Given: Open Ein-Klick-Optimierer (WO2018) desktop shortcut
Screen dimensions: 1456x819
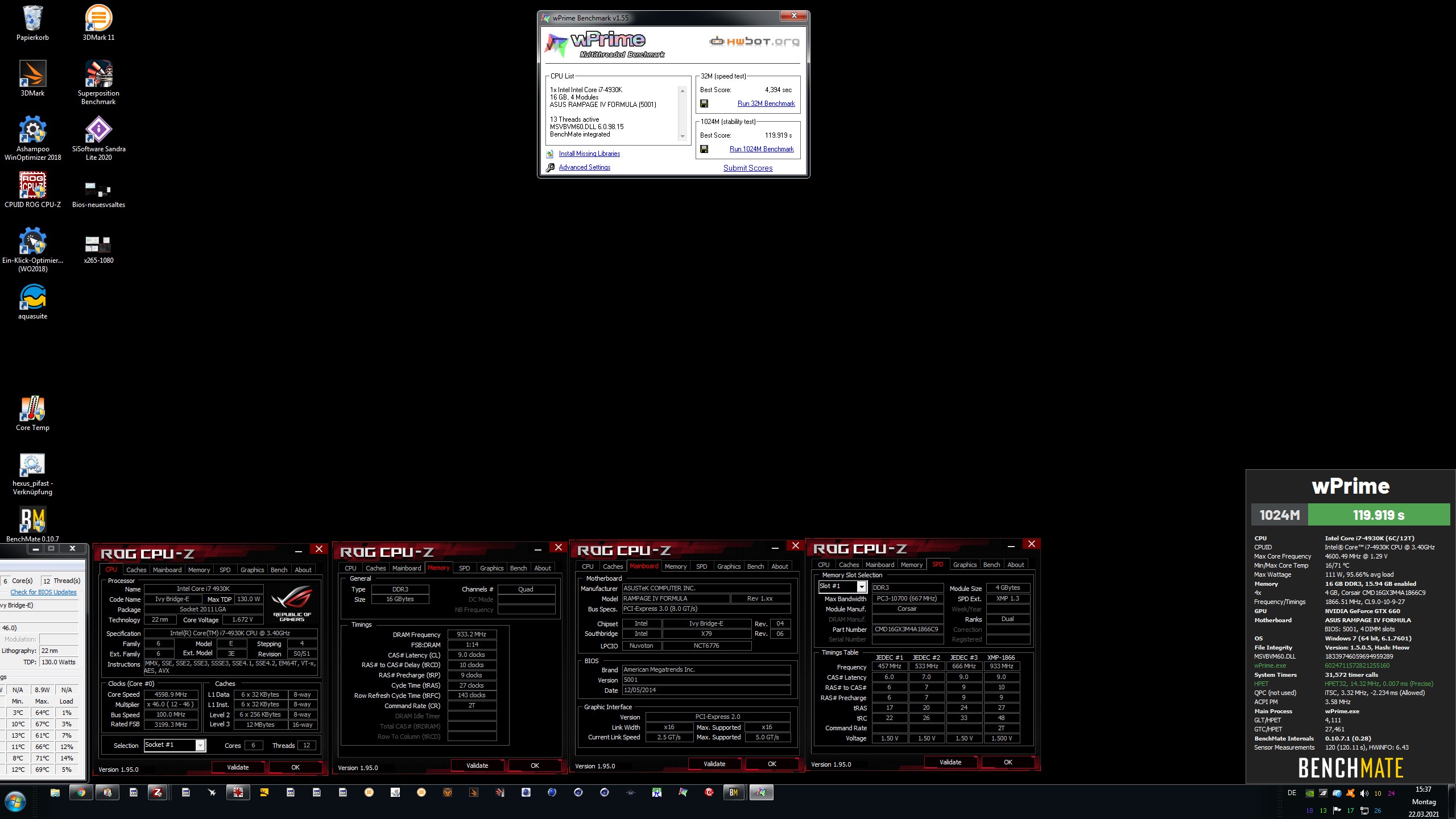Looking at the screenshot, I should (32, 250).
